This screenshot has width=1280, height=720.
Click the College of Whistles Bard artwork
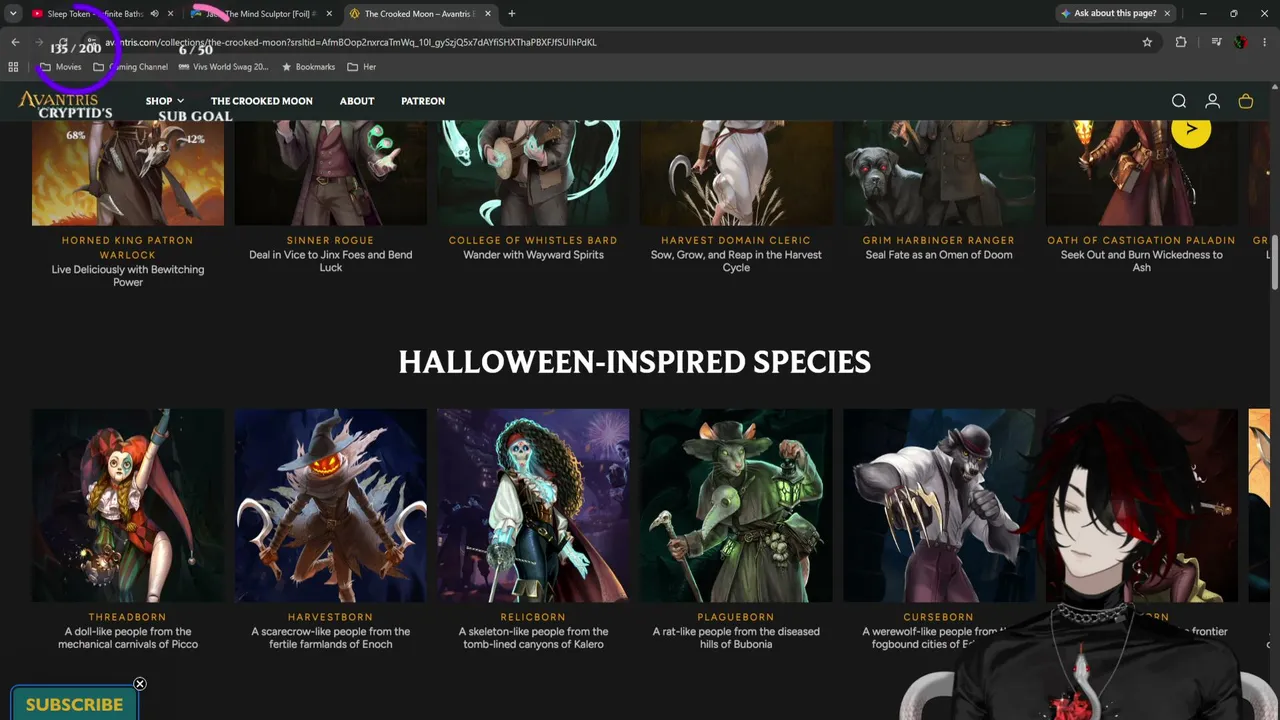pyautogui.click(x=533, y=172)
